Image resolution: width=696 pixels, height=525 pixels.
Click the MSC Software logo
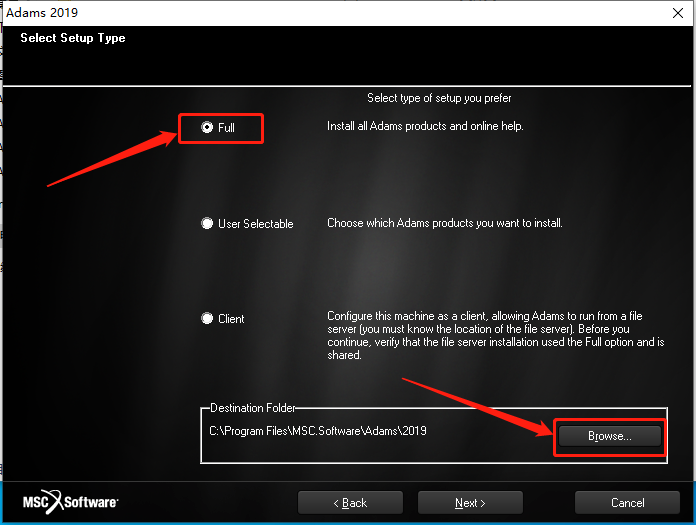coord(71,502)
